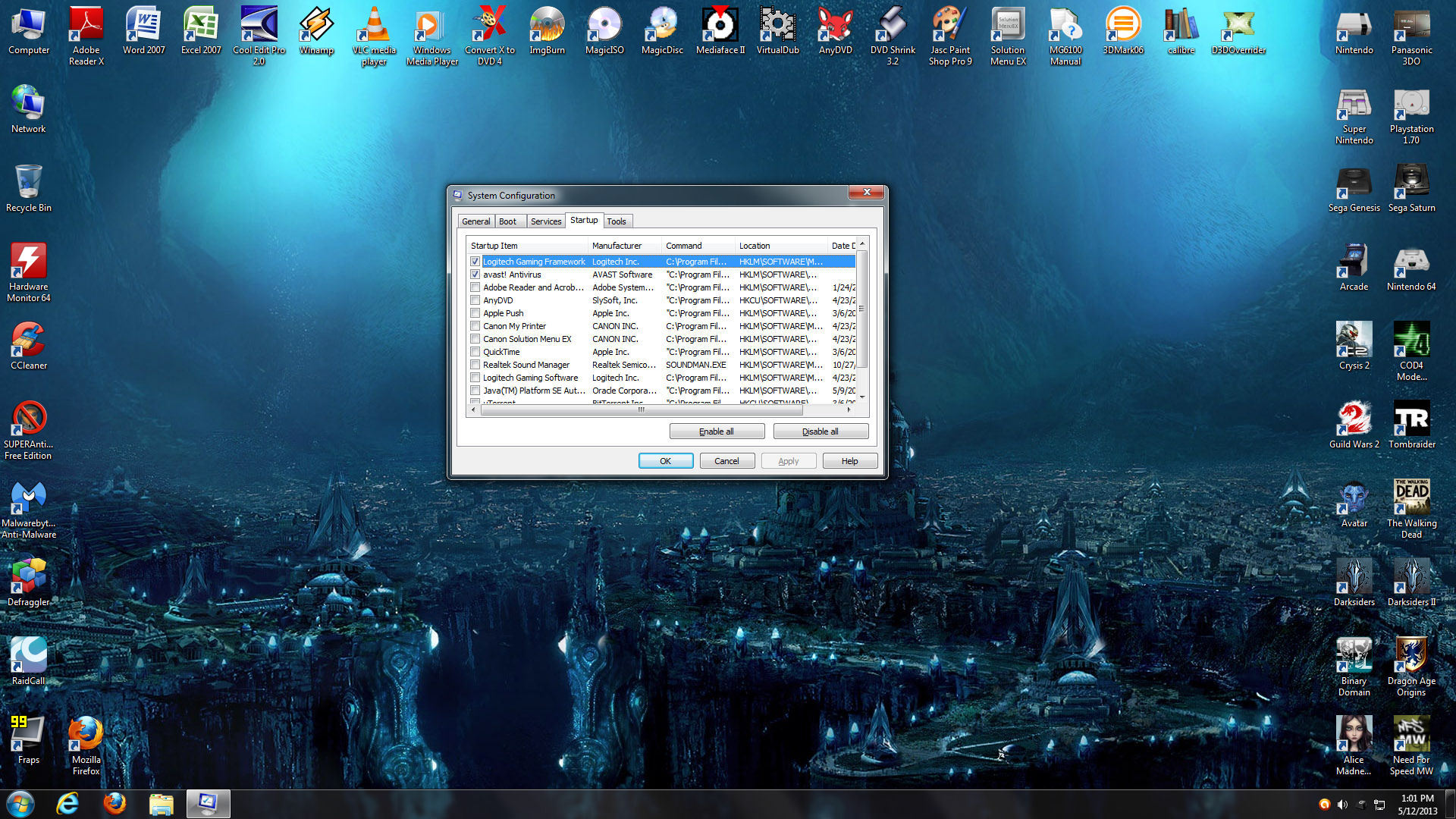This screenshot has height=819, width=1456.
Task: Select the Startup tab
Action: click(584, 220)
